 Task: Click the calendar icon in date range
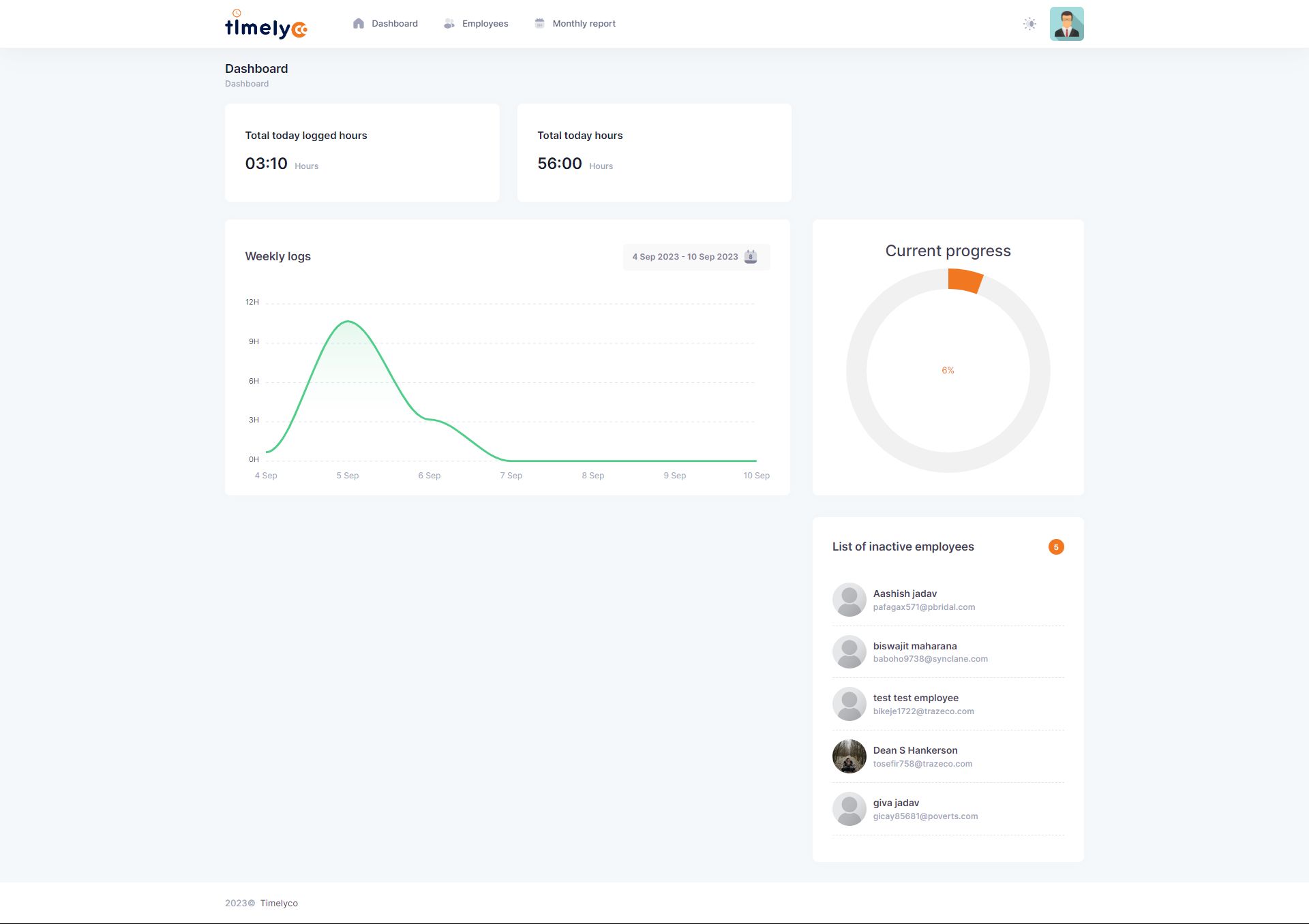pos(751,257)
